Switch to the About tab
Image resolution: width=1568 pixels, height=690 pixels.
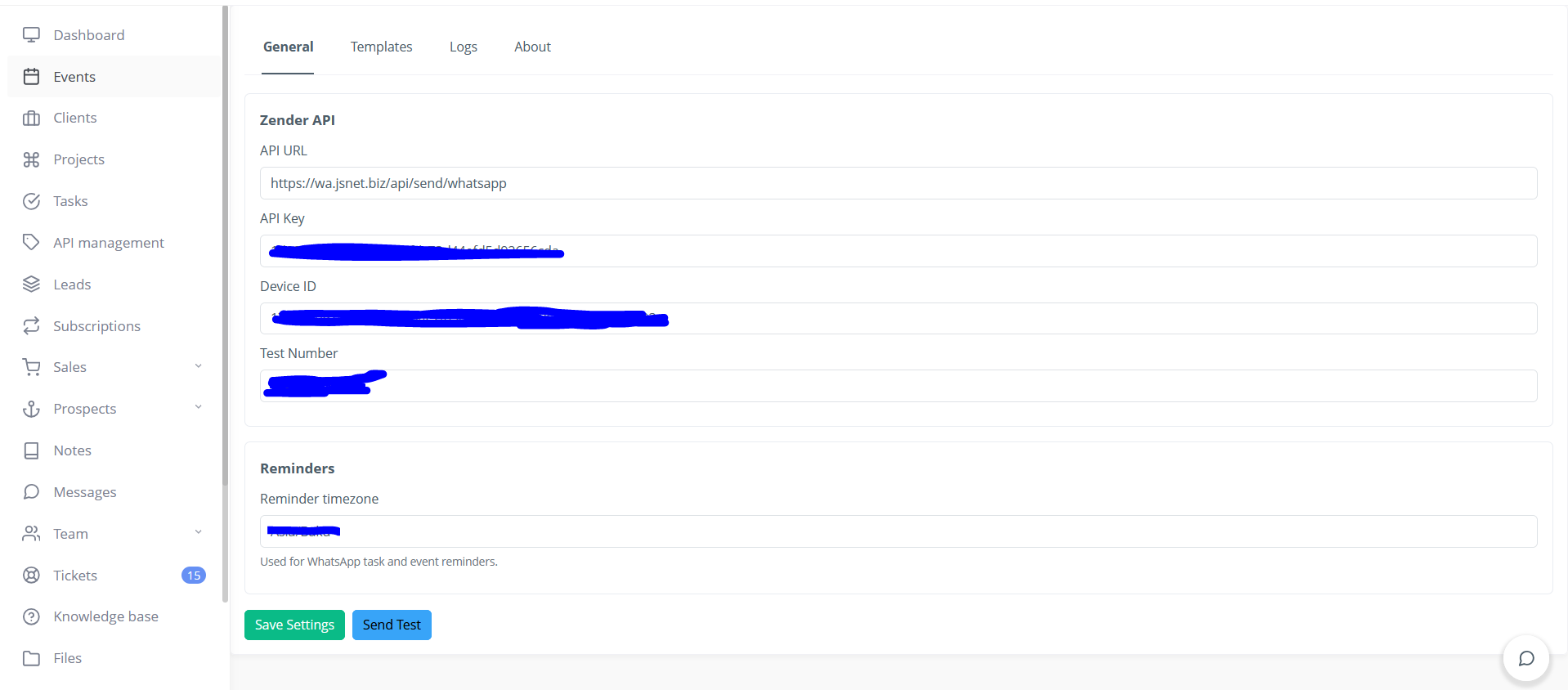[532, 47]
